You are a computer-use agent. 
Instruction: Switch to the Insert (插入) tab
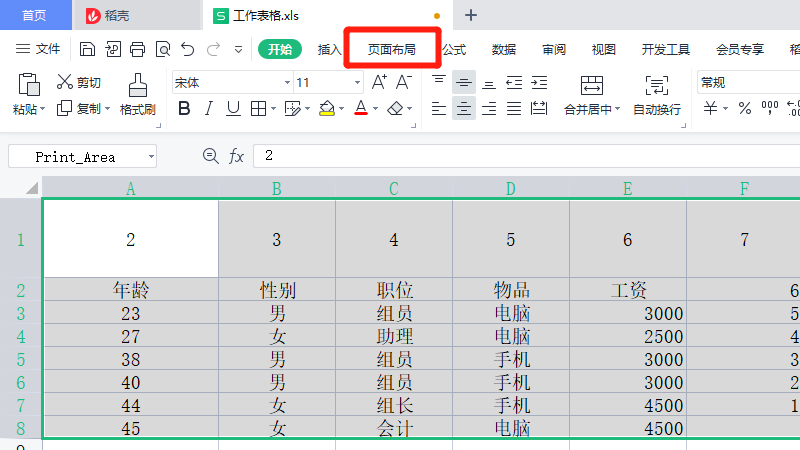pos(330,49)
